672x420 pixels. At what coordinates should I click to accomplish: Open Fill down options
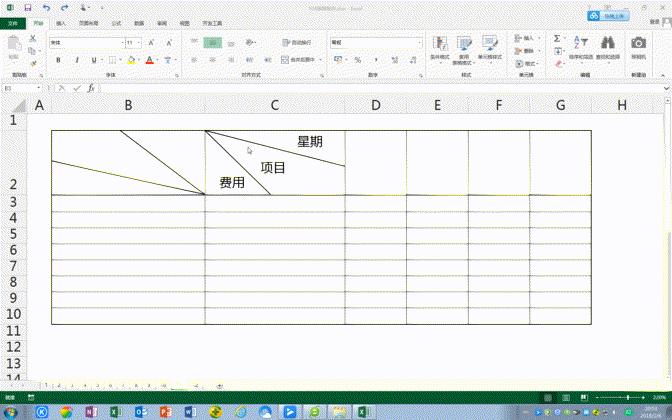[558, 51]
